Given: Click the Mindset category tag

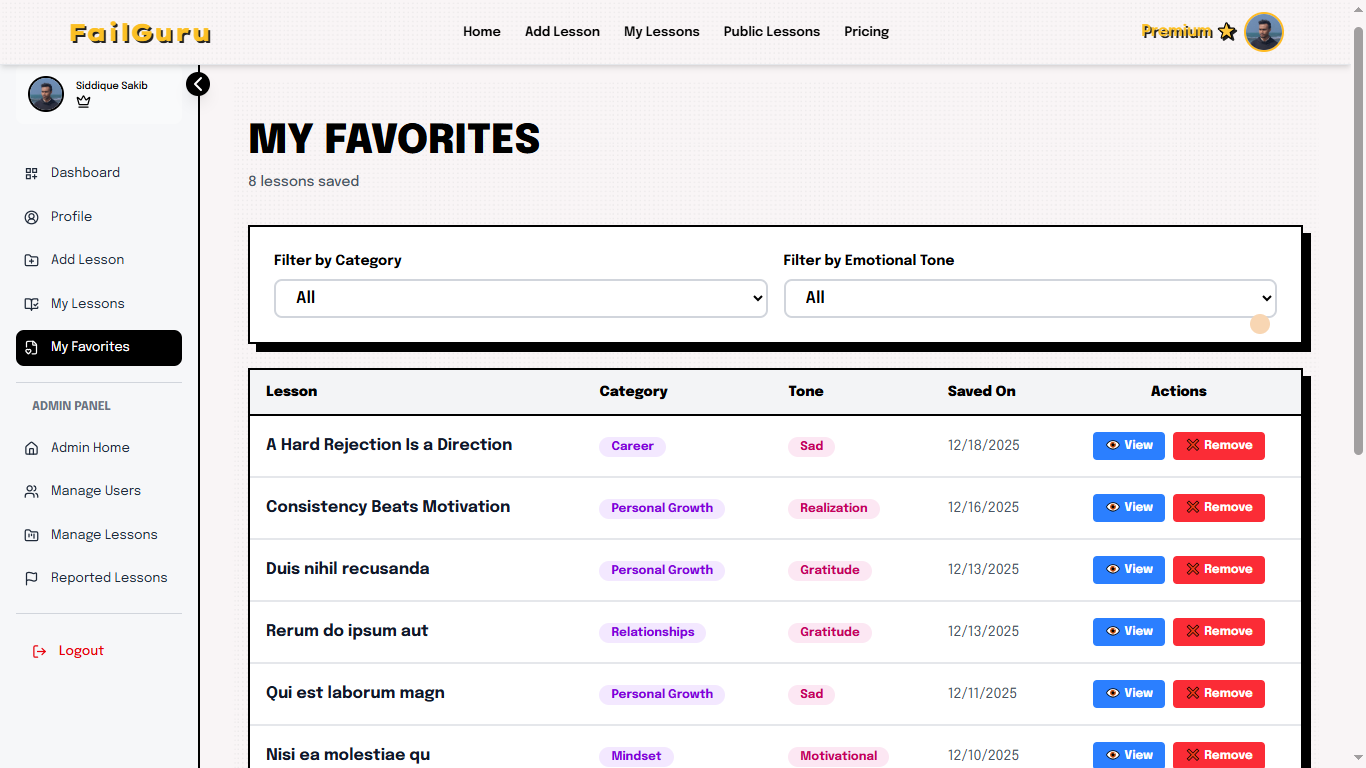Looking at the screenshot, I should pos(636,756).
